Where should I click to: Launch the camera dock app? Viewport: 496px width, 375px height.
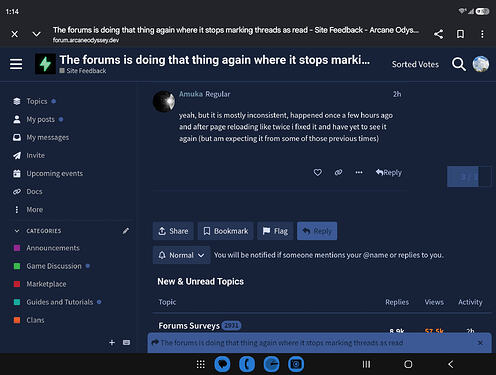click(x=296, y=364)
